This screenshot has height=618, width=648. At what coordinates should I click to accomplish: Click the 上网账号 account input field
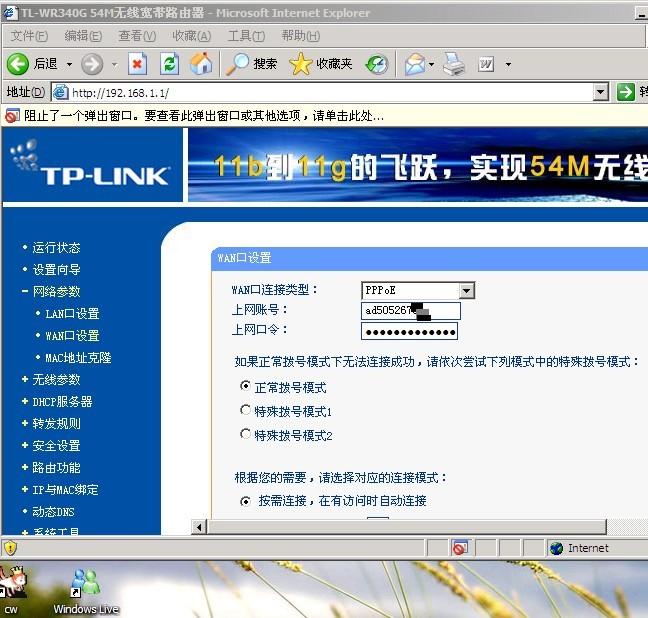(411, 311)
